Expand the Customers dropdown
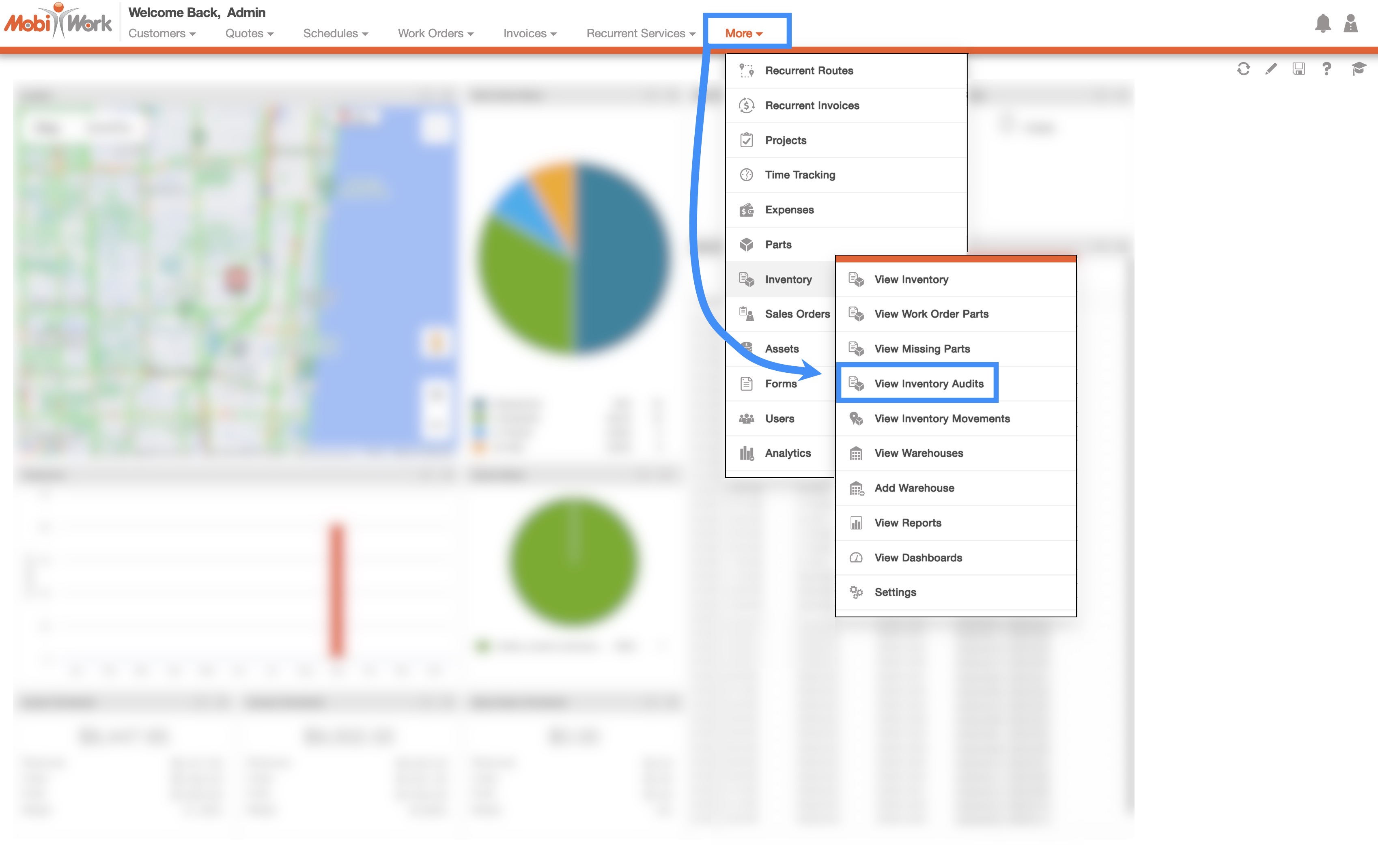Viewport: 1378px width, 868px height. pyautogui.click(x=162, y=33)
